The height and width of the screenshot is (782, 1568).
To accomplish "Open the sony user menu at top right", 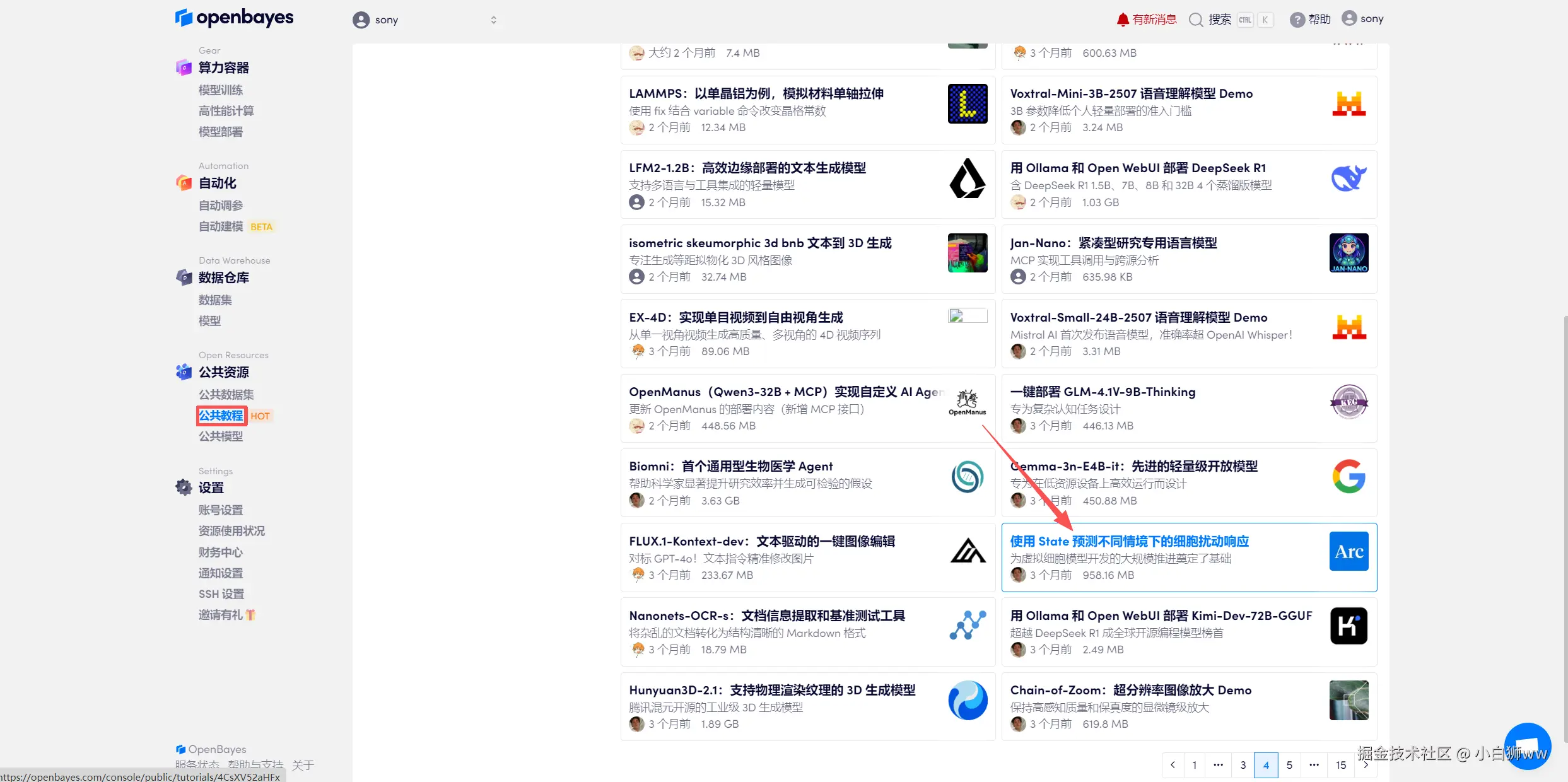I will click(1362, 19).
